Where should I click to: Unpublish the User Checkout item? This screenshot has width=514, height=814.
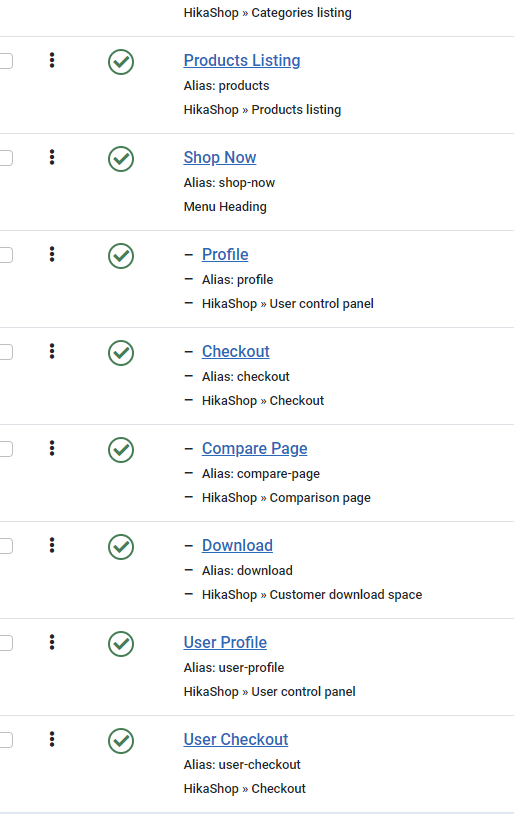[121, 741]
